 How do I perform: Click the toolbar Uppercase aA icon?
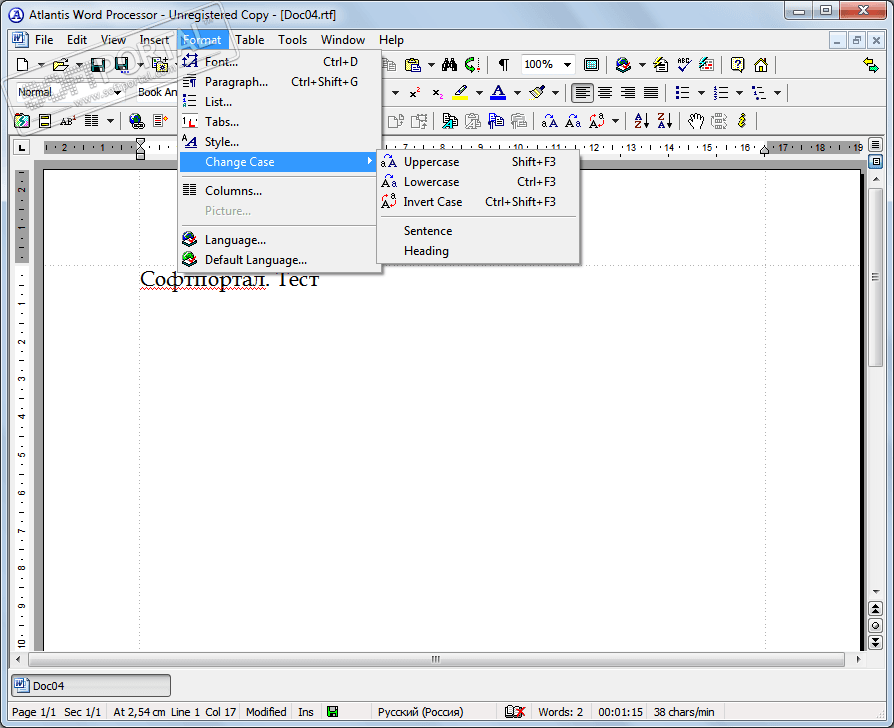point(550,121)
